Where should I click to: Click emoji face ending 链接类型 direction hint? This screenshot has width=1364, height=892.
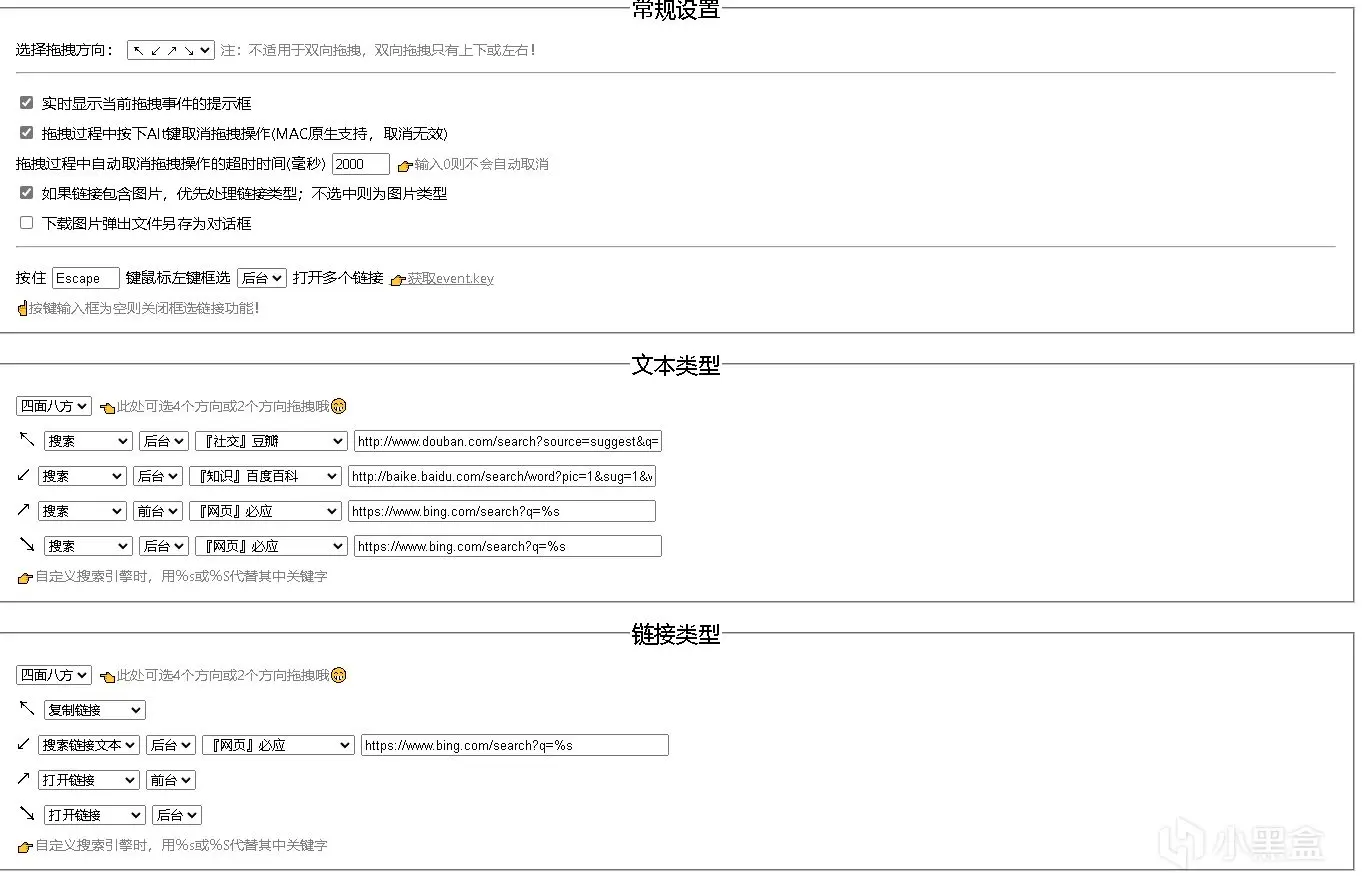[339, 675]
